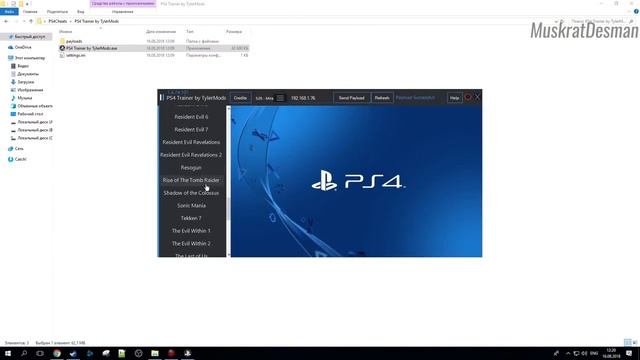Choose The Evil Within 1 entry
Screen dimensions: 640x360
coord(191,231)
